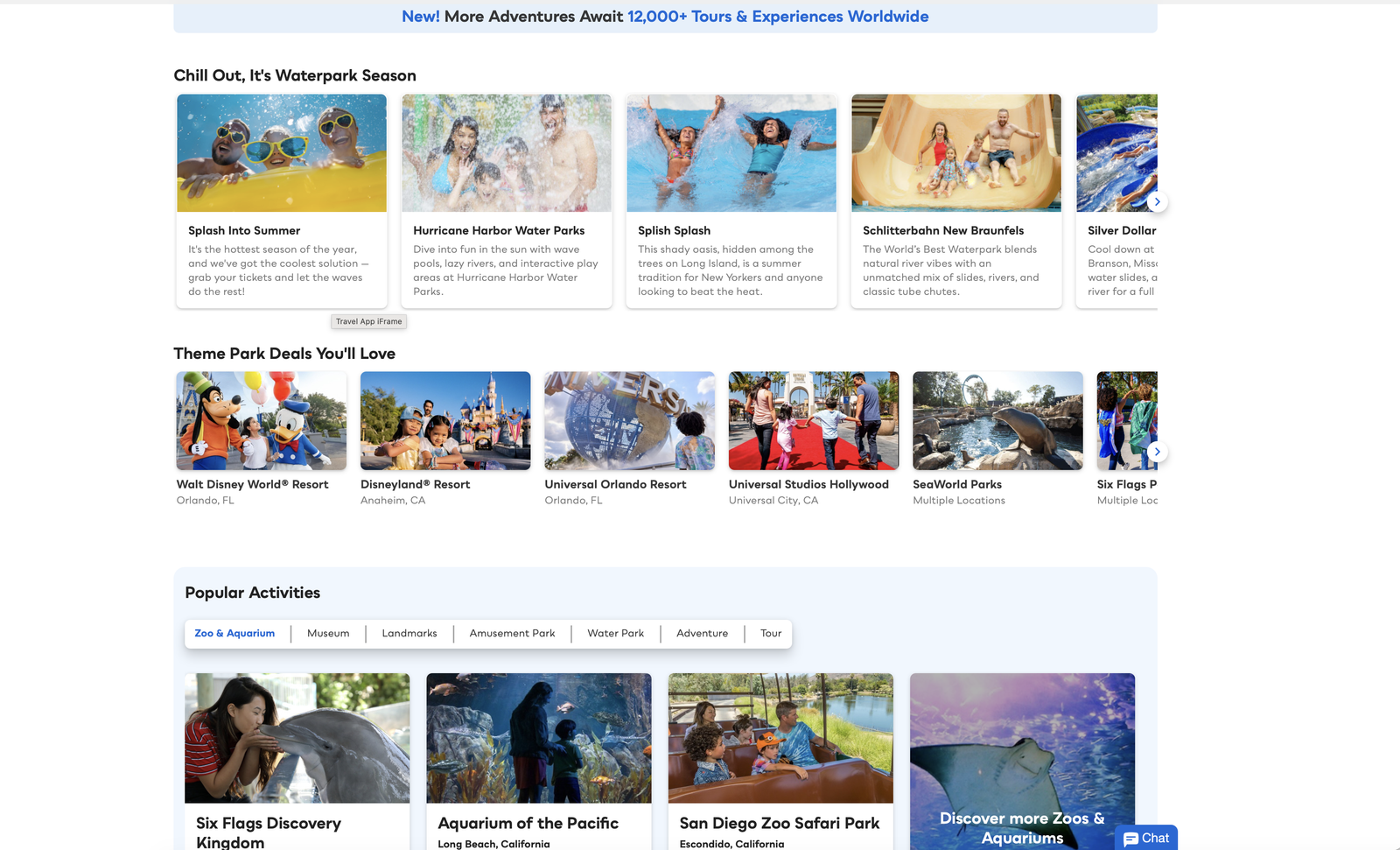This screenshot has height=850, width=1400.
Task: Open the Universal Orlando Resort globe photo
Action: pos(630,421)
